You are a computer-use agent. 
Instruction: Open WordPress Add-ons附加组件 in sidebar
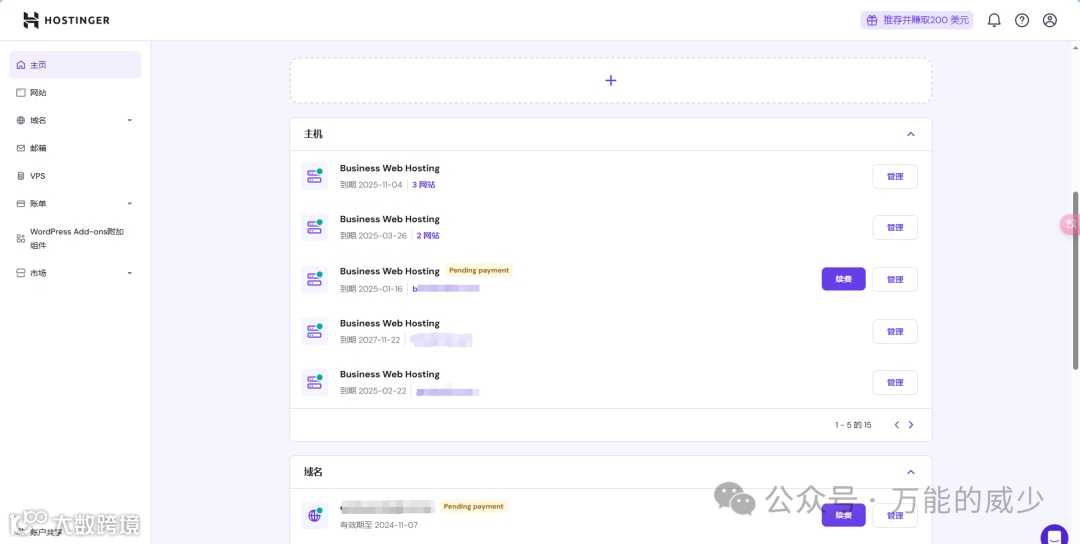pos(75,238)
